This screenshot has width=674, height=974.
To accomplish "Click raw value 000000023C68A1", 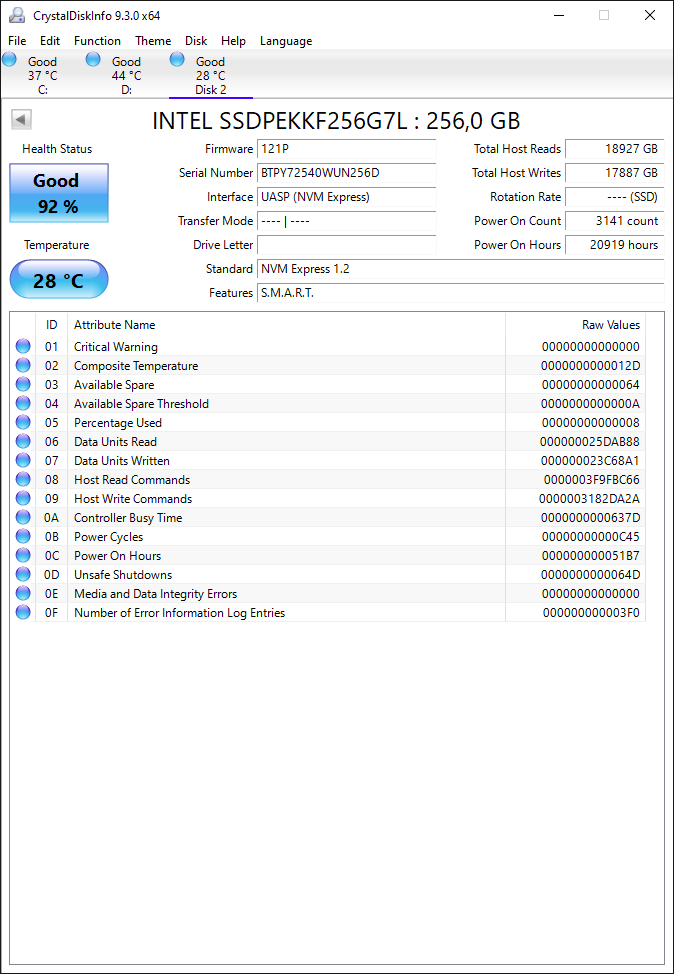I will [590, 460].
